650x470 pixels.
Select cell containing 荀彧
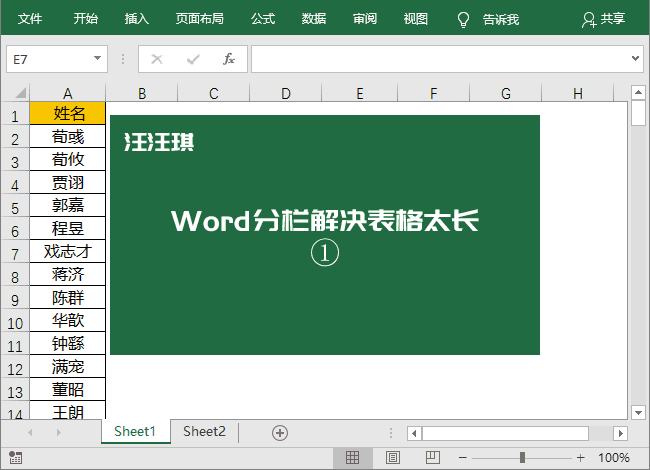pos(68,136)
